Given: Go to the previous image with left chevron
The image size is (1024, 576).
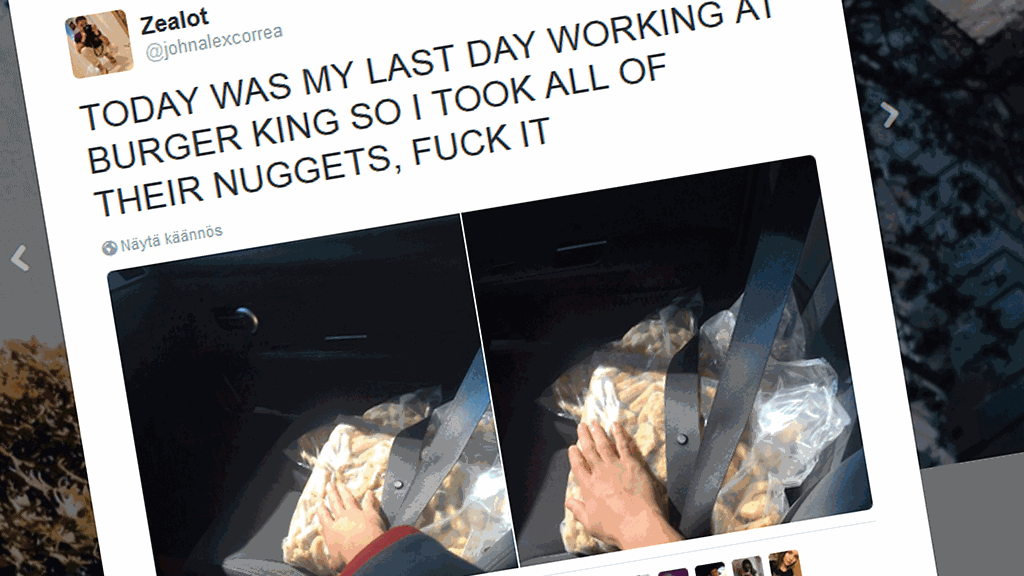Looking at the screenshot, I should [20, 258].
